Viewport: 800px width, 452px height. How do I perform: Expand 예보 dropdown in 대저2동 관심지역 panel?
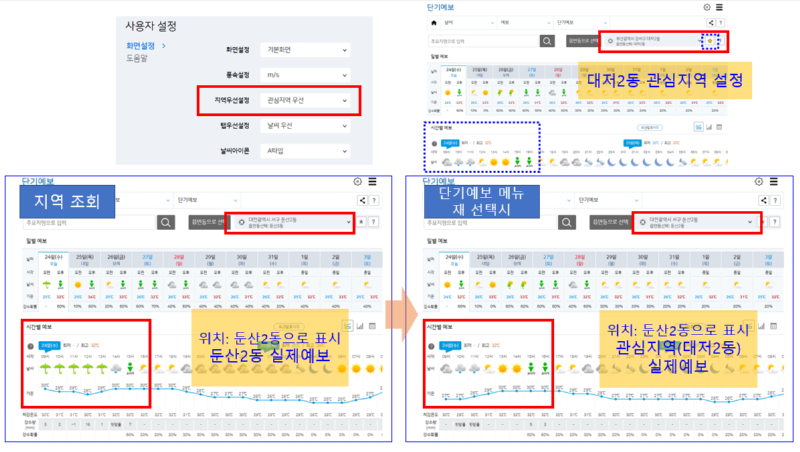coord(524,22)
